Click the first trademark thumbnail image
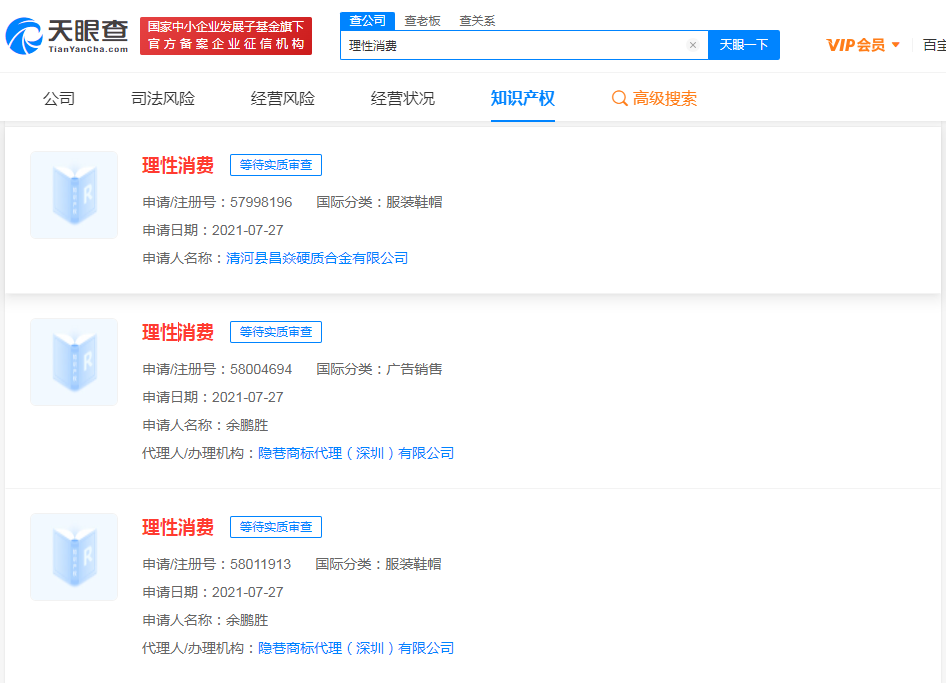The image size is (946, 683). [74, 195]
